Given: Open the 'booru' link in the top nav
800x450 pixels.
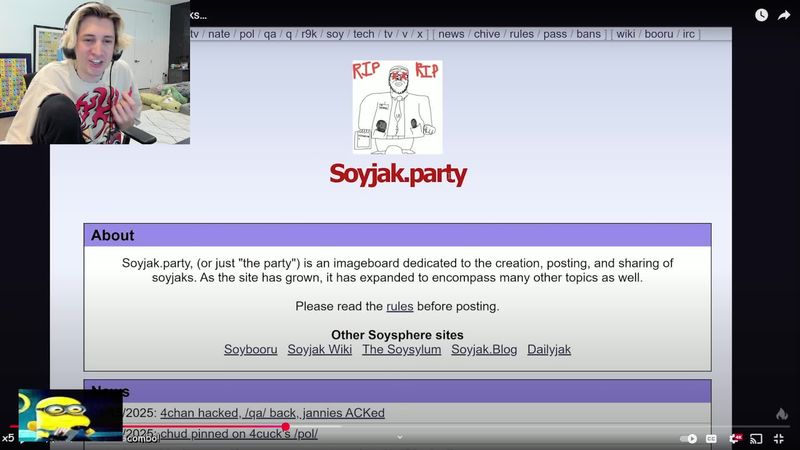Looking at the screenshot, I should pyautogui.click(x=658, y=34).
